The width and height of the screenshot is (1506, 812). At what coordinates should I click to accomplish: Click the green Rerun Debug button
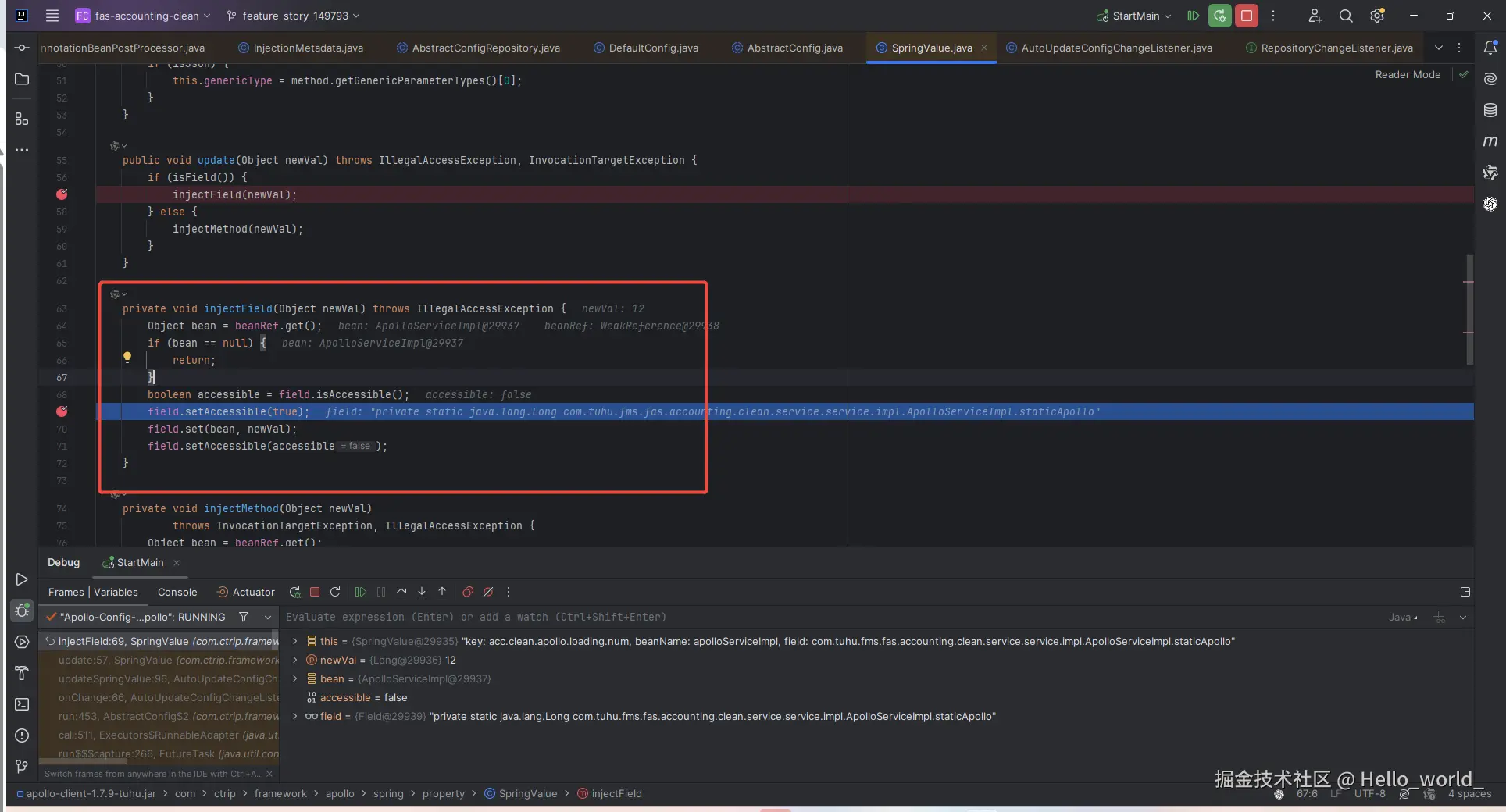click(x=1219, y=16)
